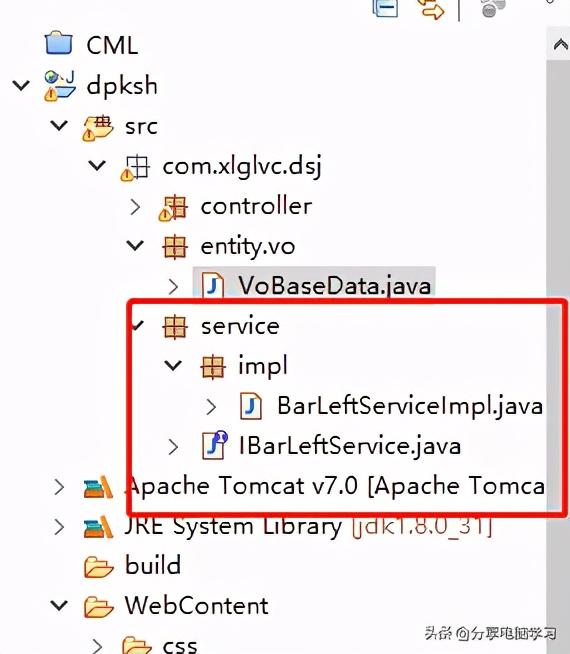Click the src source folder icon

click(x=97, y=127)
